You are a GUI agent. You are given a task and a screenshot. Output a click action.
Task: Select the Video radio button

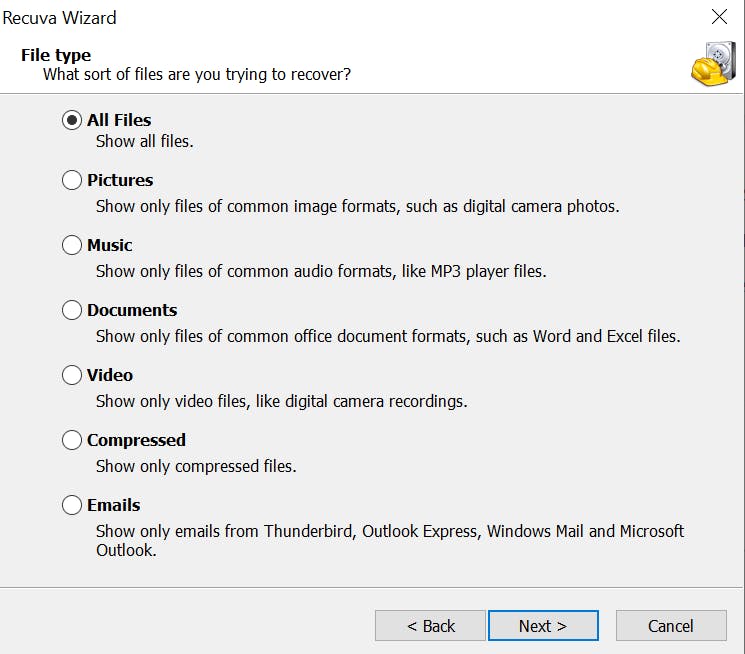point(72,375)
